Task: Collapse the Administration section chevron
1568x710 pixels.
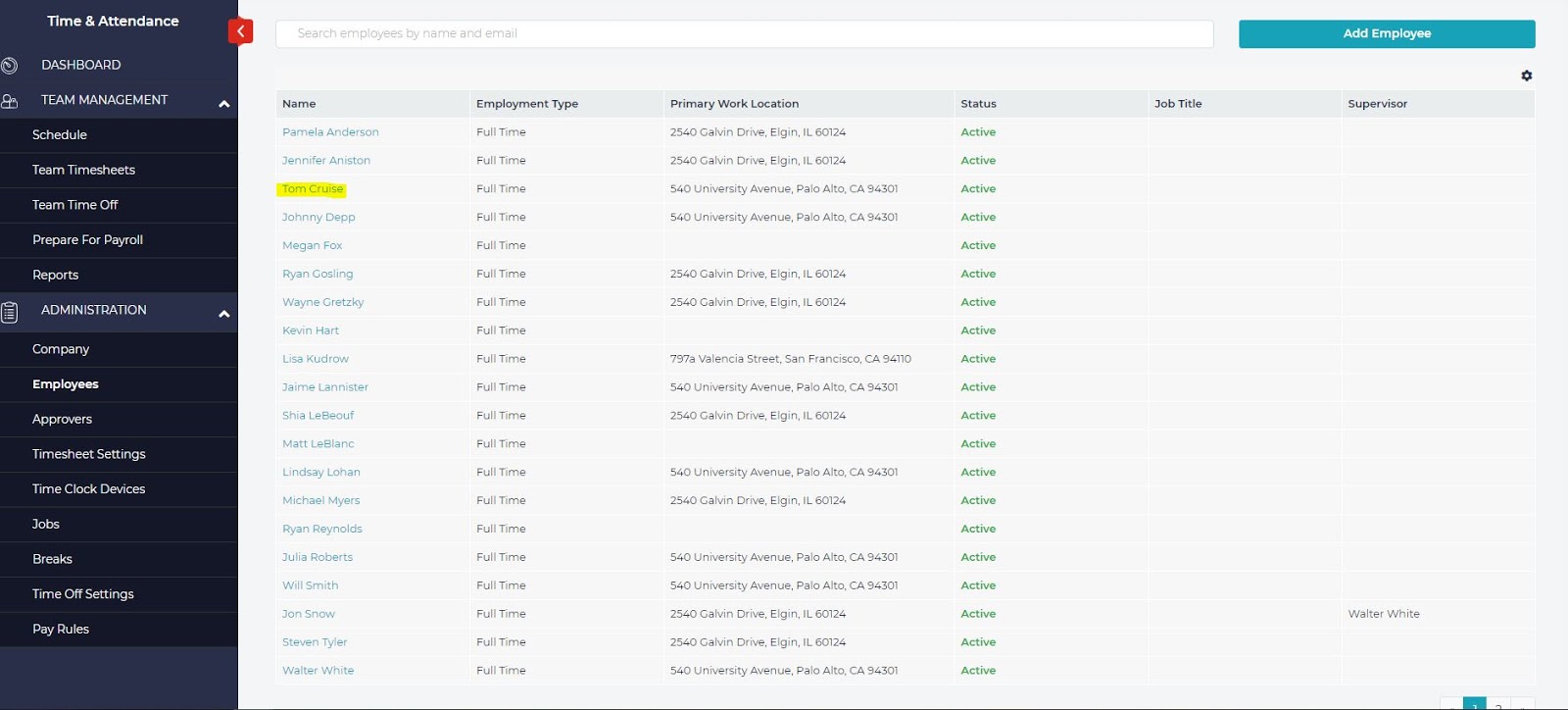Action: [223, 314]
